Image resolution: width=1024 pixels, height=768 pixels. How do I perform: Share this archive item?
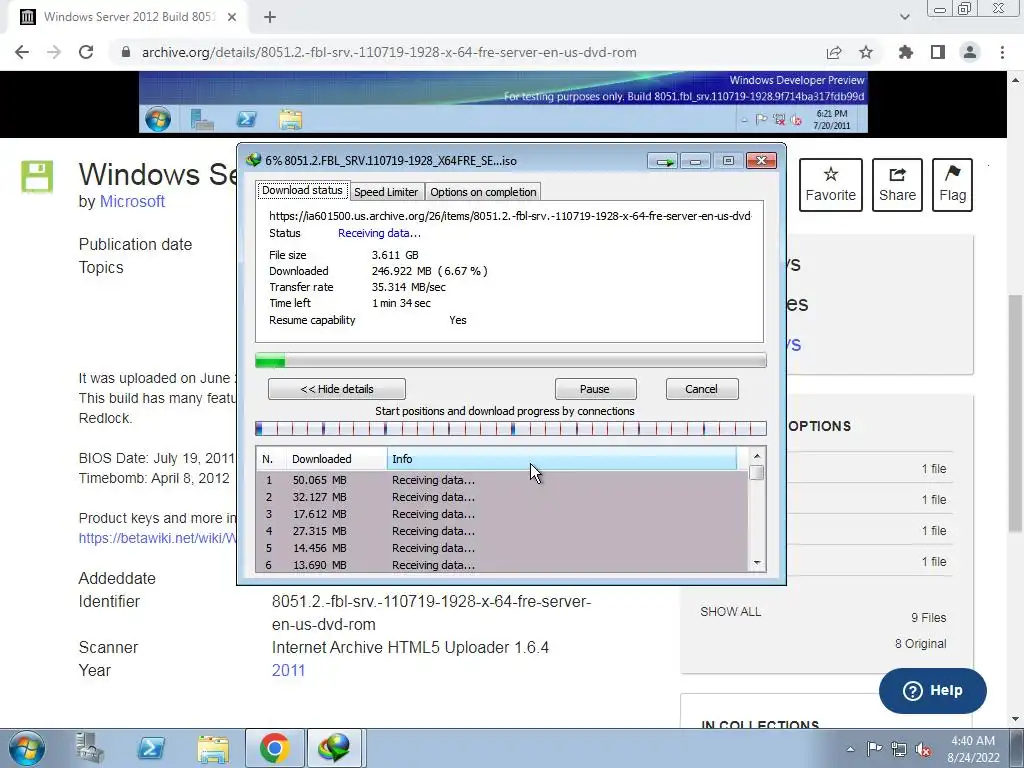pyautogui.click(x=897, y=185)
